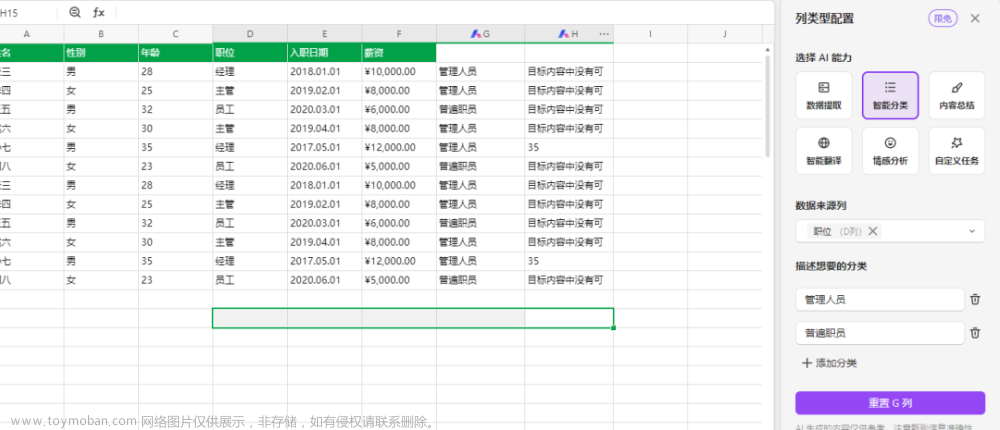Click the 限免 badge
Screen dimensions: 1000x430
(x=943, y=19)
